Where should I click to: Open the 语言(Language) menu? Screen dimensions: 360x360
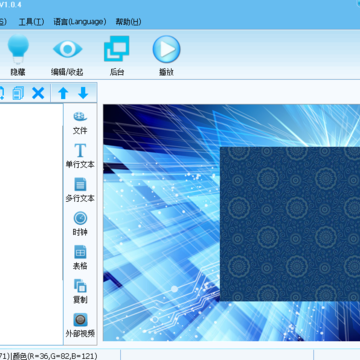click(x=80, y=22)
